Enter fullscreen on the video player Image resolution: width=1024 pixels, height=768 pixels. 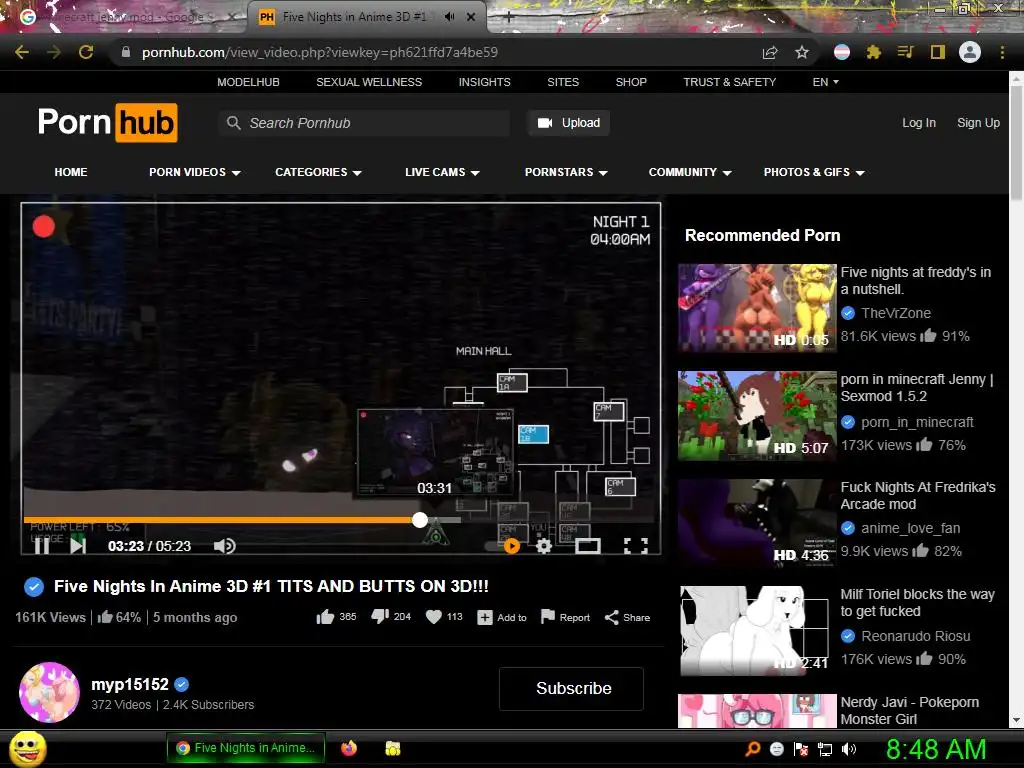(635, 546)
